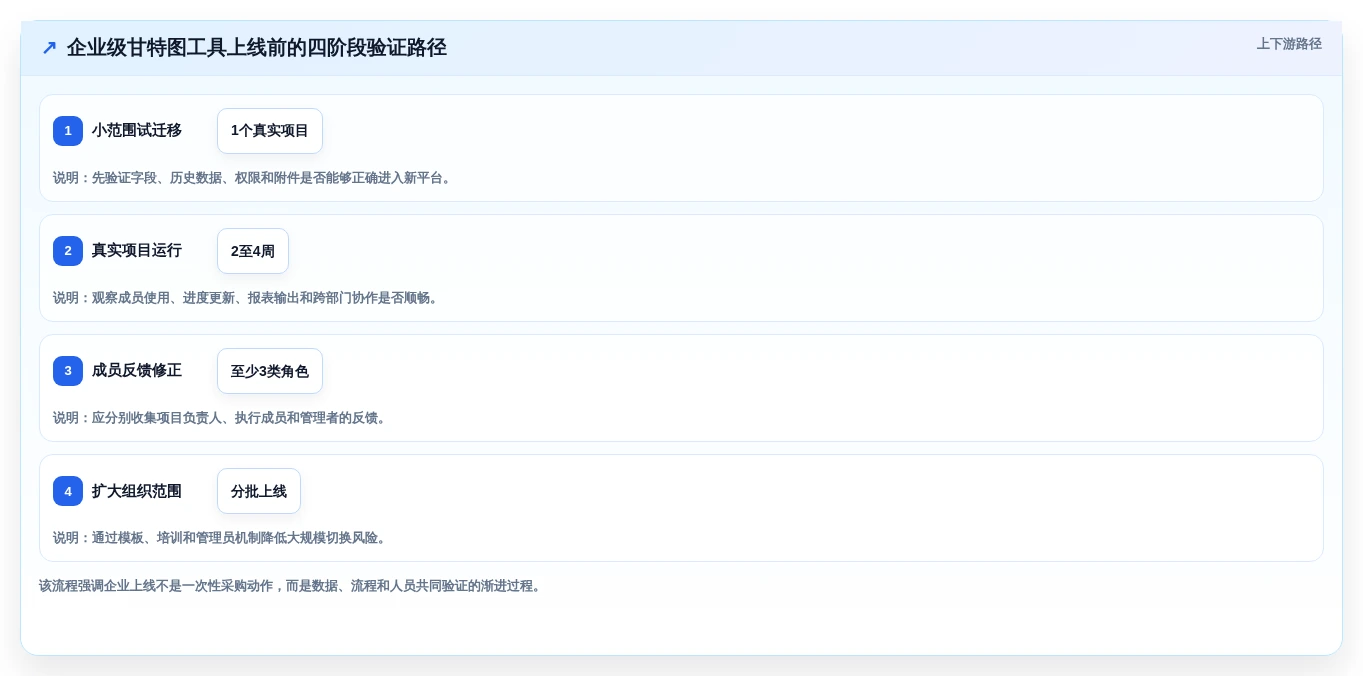Click the footer note 该流程强调企业上线

292,586
